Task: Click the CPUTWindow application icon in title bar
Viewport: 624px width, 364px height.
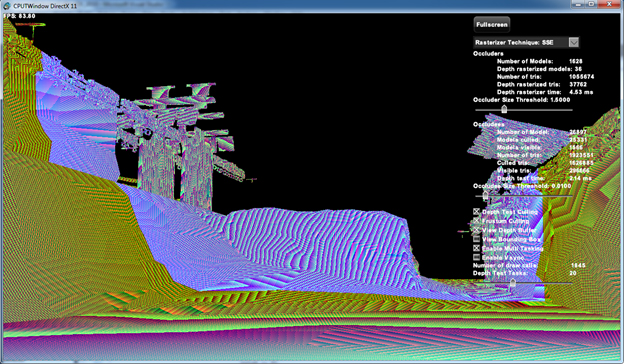Action: pyautogui.click(x=7, y=6)
